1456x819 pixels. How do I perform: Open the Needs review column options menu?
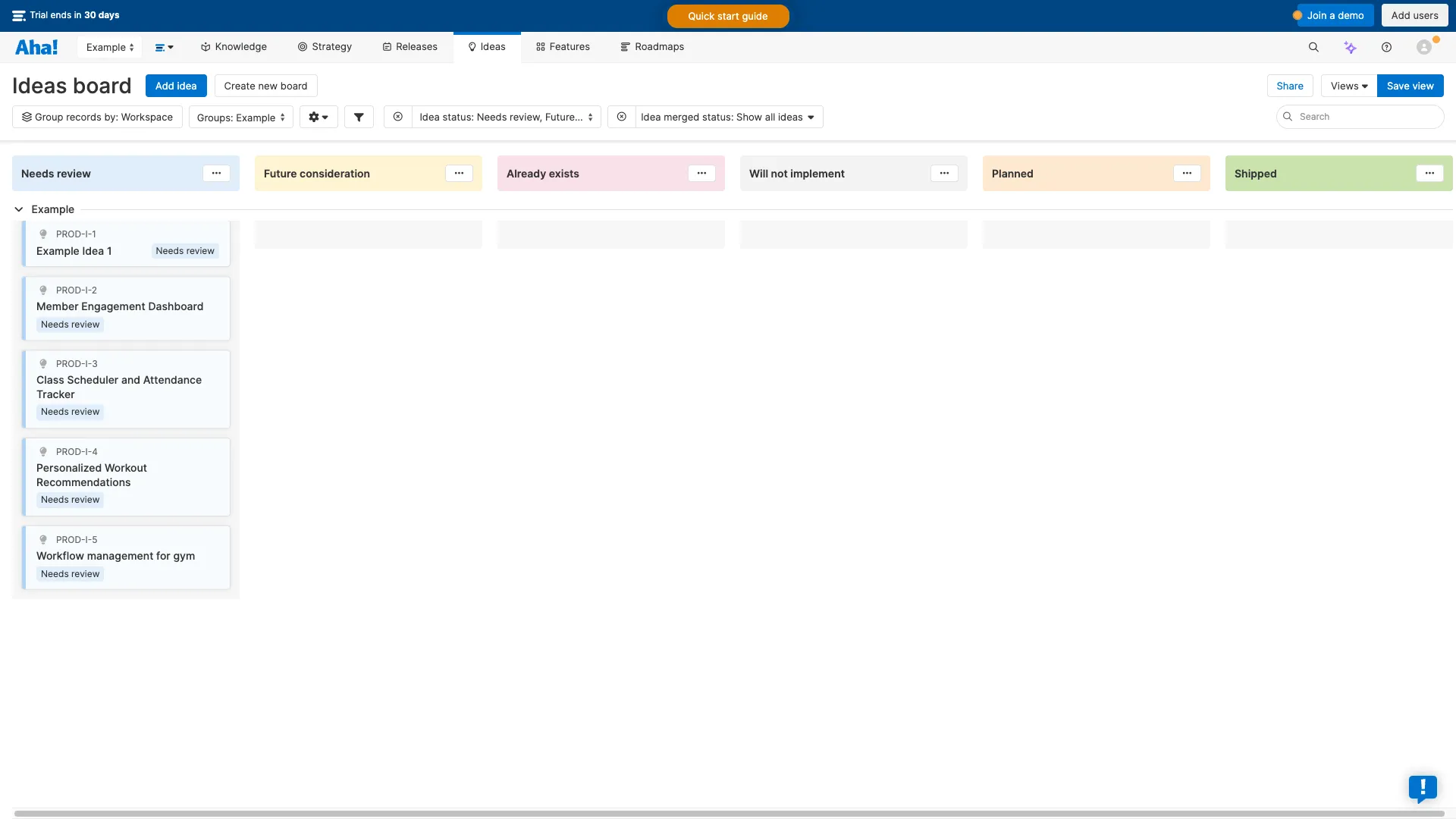[x=216, y=173]
